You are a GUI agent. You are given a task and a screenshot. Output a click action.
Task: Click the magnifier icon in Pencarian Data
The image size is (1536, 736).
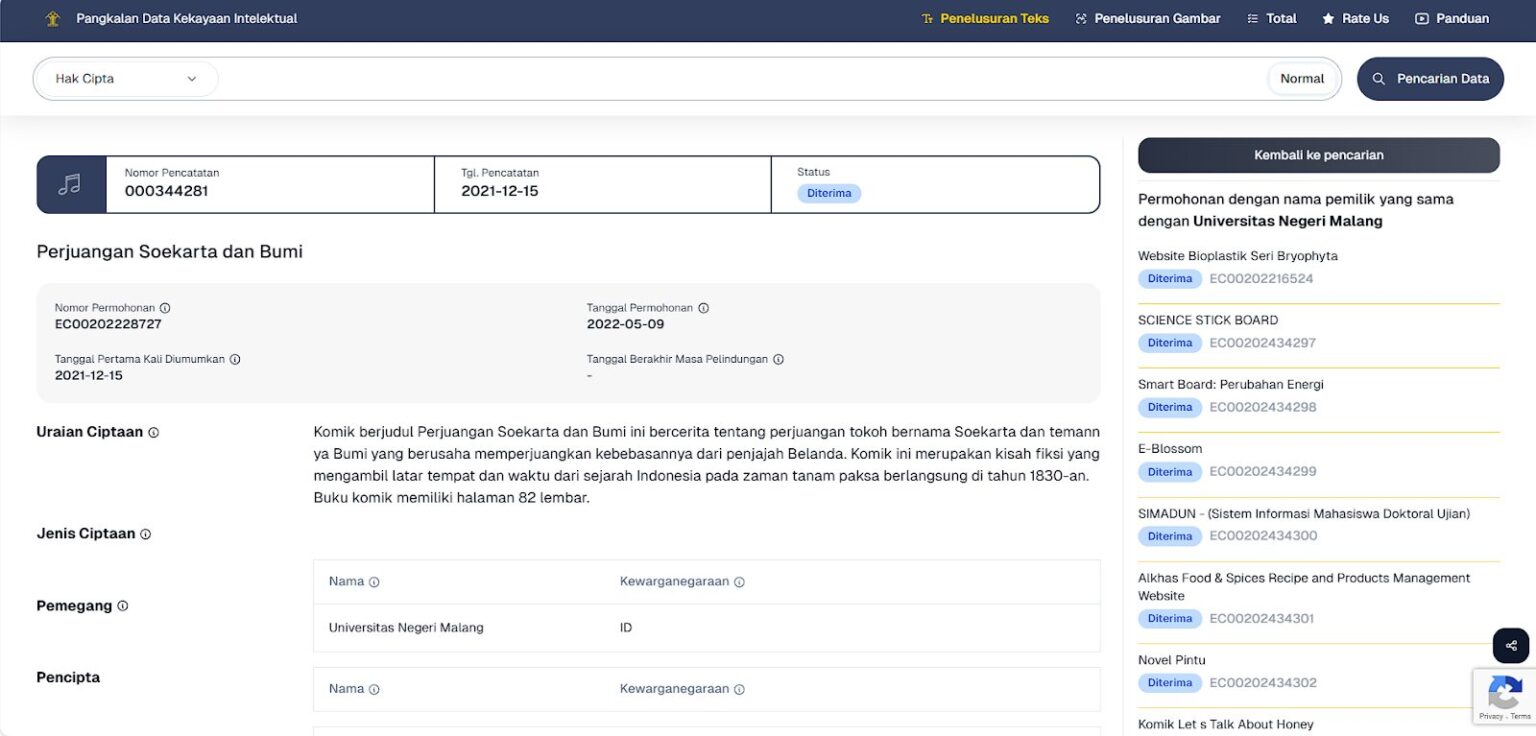point(1380,78)
